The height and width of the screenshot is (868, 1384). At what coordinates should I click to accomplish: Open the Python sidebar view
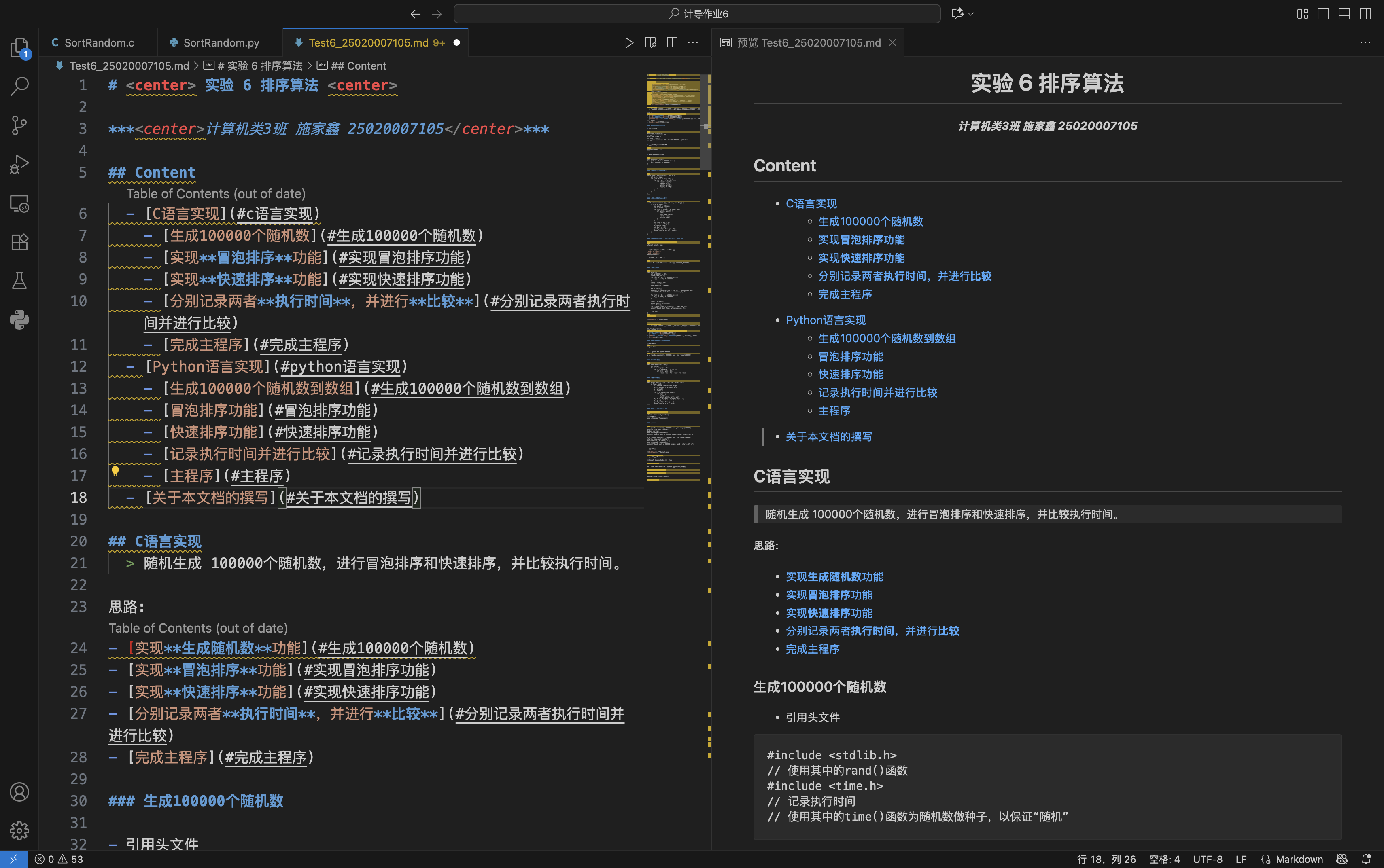19,320
